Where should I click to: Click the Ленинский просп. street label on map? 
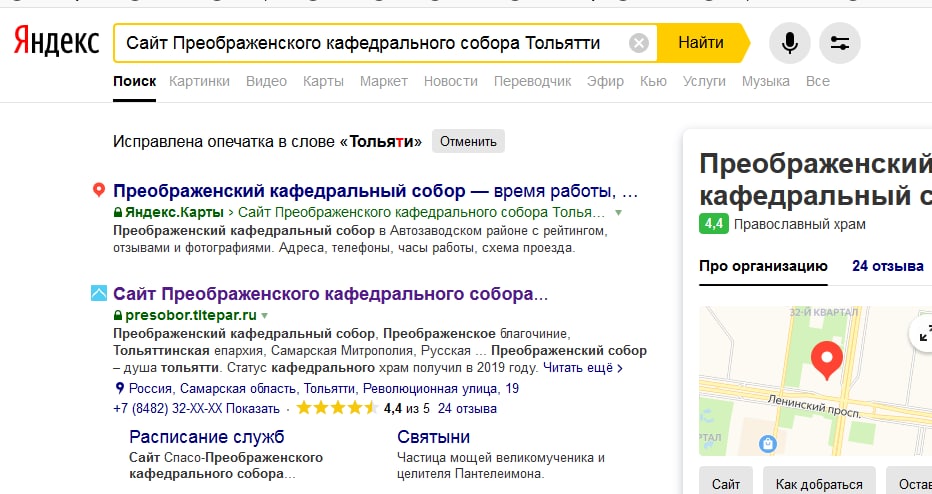814,407
